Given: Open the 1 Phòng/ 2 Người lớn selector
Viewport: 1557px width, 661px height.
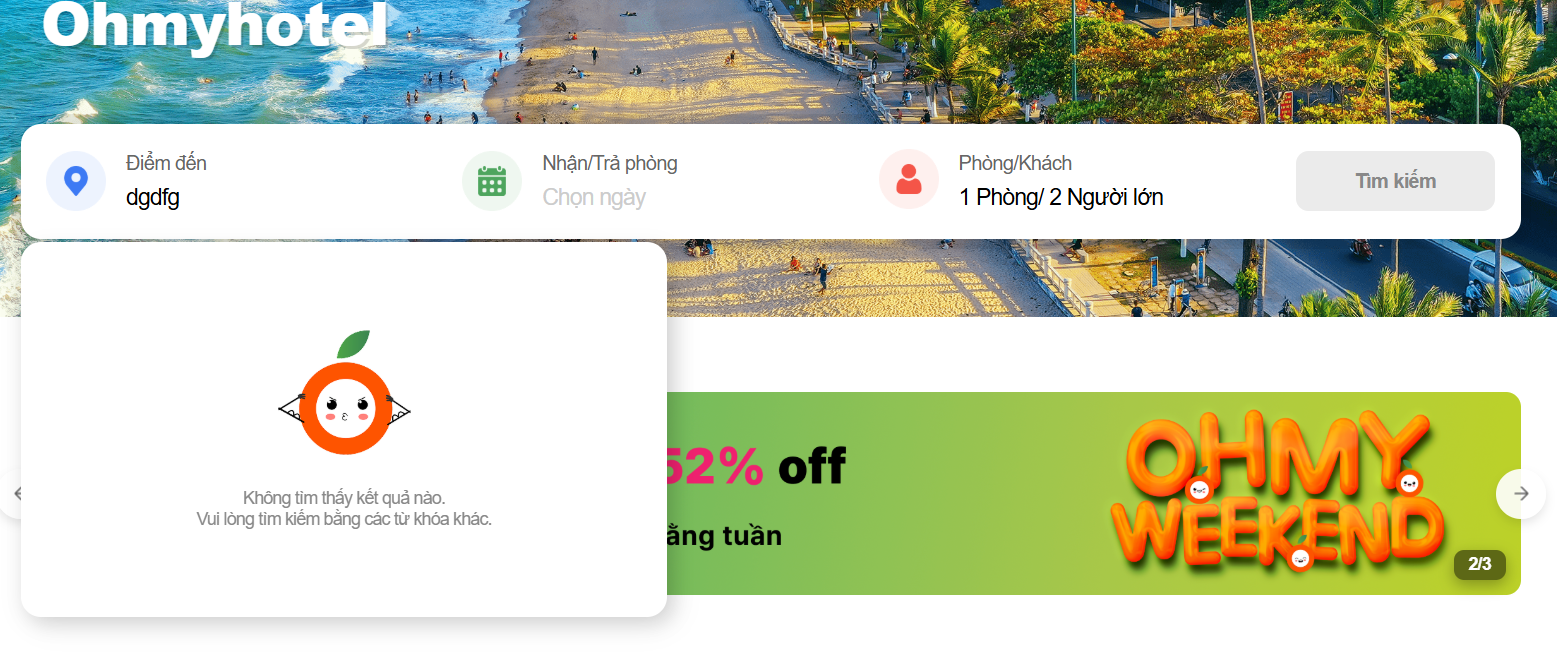Looking at the screenshot, I should (x=1061, y=197).
